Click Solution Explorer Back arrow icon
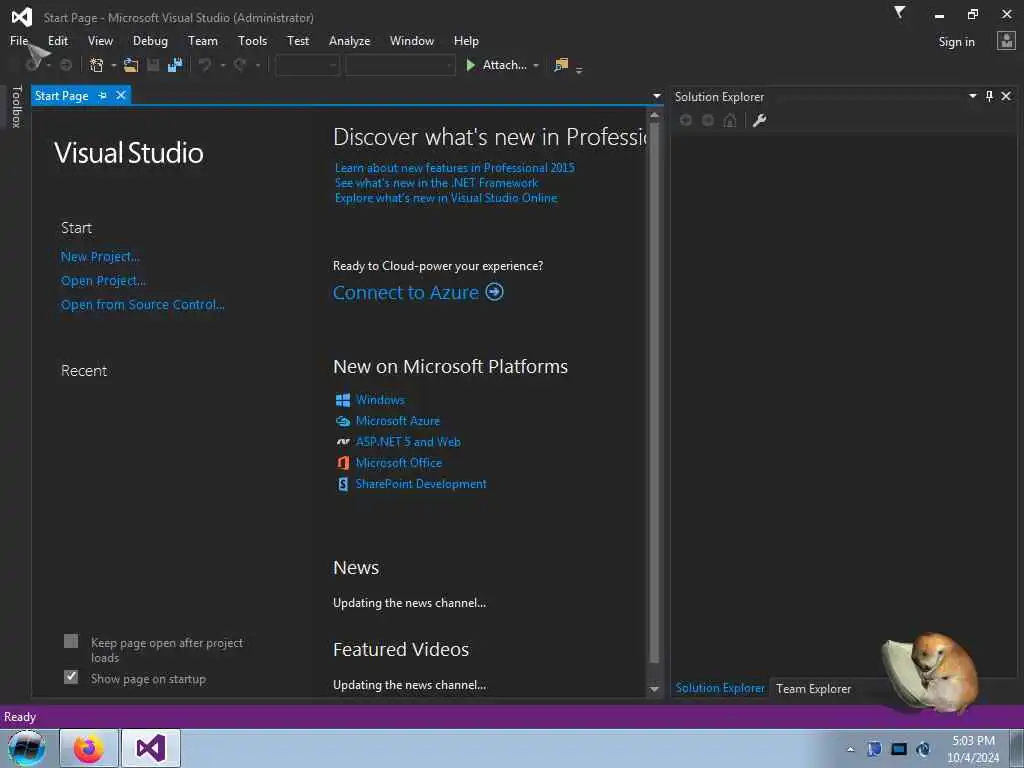 click(x=686, y=120)
